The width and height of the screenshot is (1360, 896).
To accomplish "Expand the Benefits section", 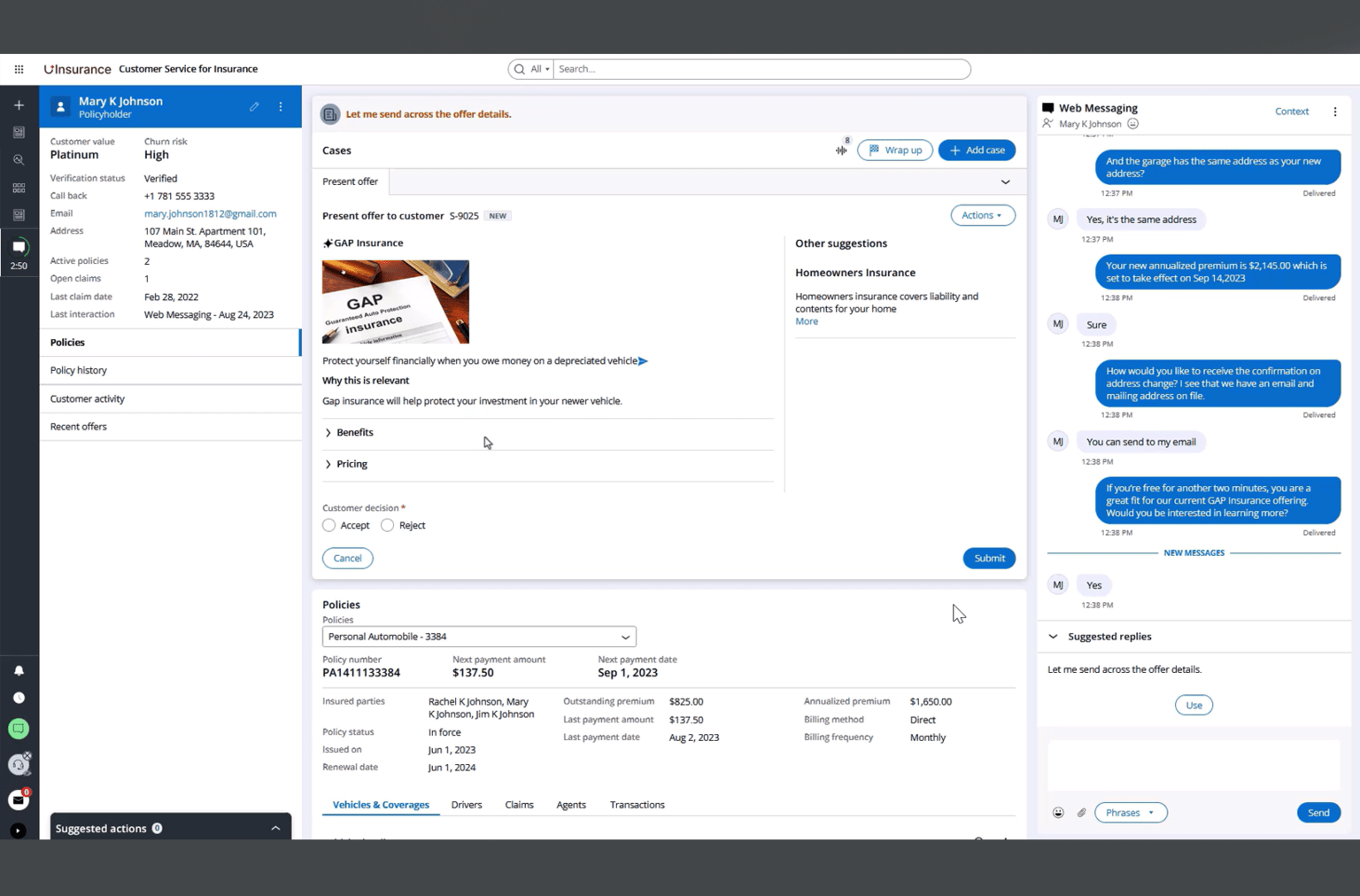I will pos(354,433).
